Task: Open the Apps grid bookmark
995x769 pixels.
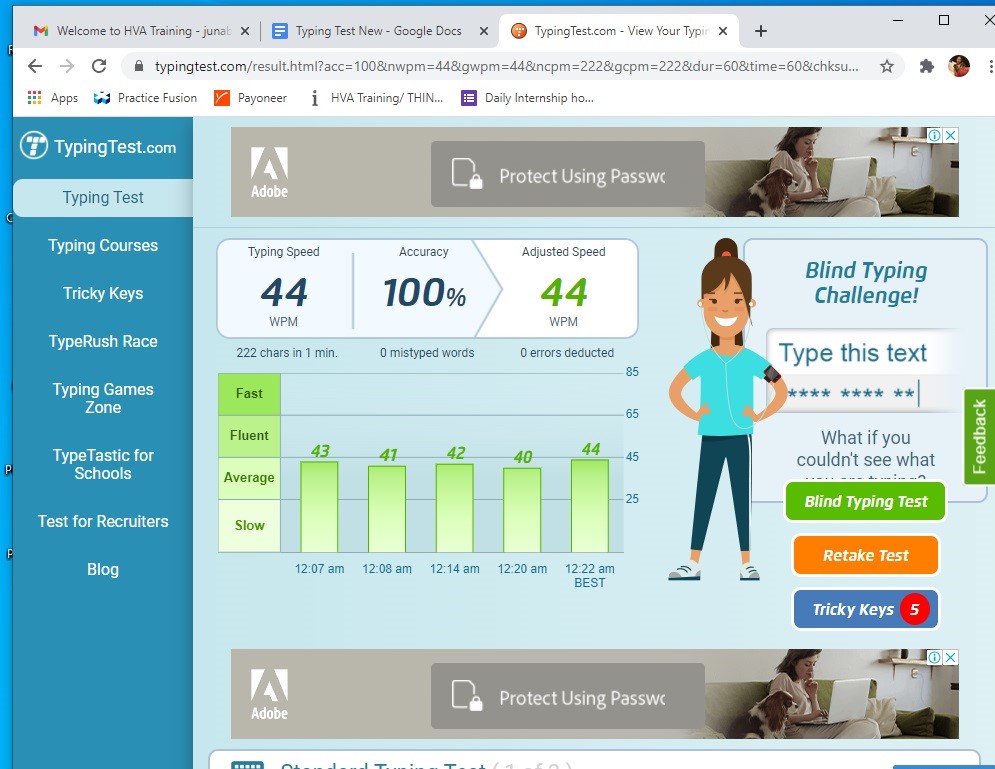Action: coord(53,98)
